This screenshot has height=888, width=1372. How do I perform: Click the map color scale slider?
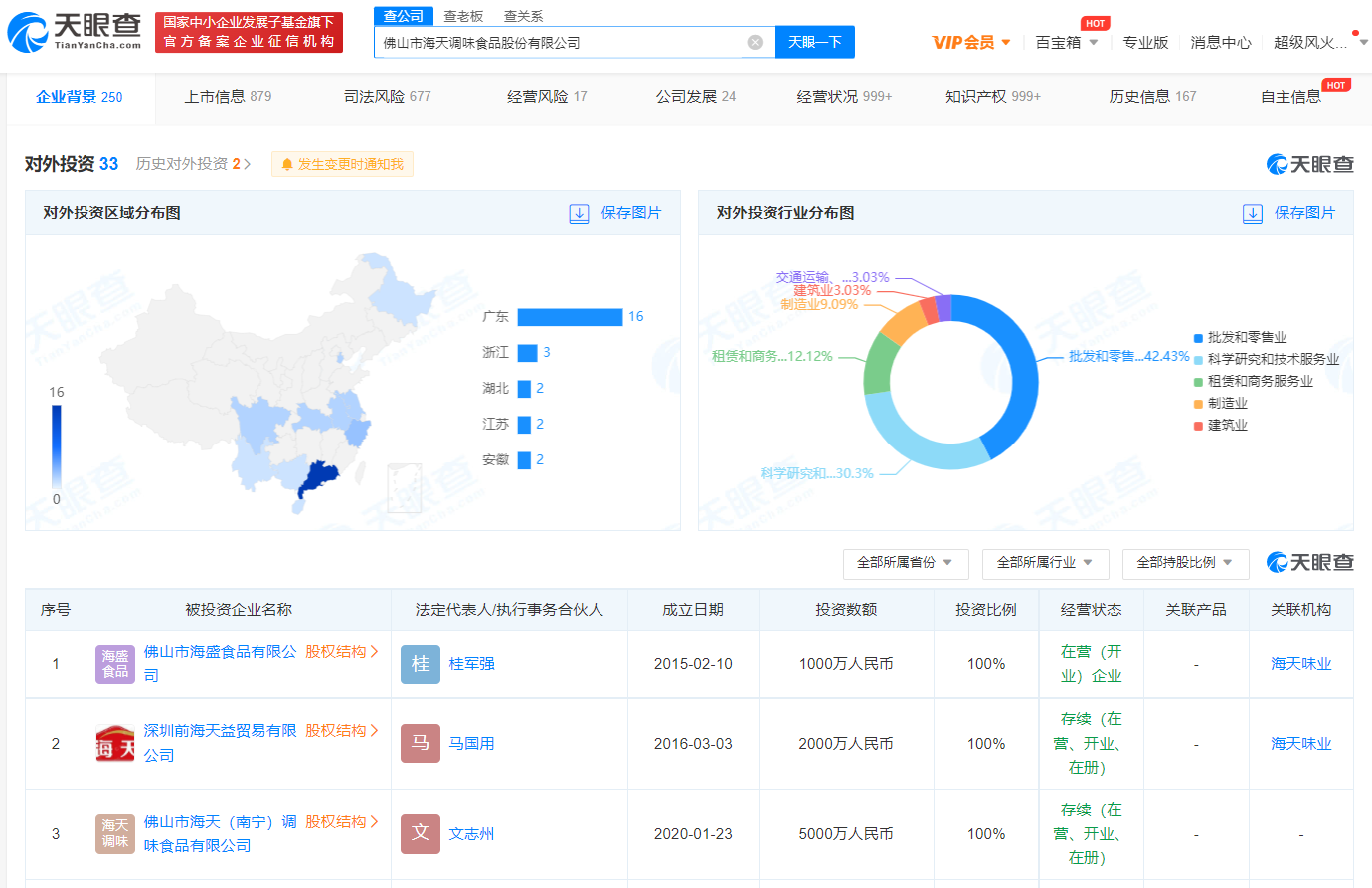point(57,447)
